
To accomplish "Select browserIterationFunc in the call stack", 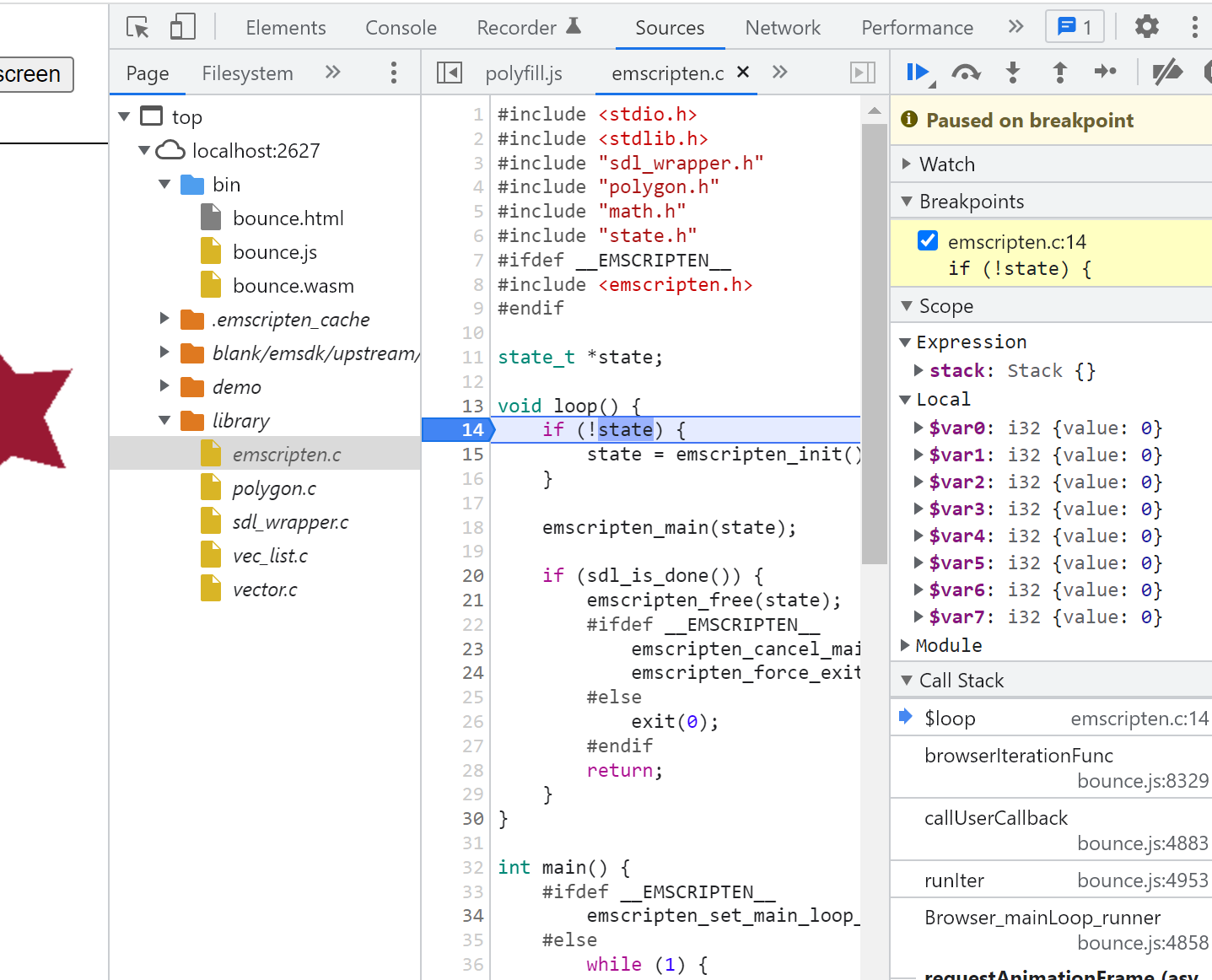I will coord(1018,756).
